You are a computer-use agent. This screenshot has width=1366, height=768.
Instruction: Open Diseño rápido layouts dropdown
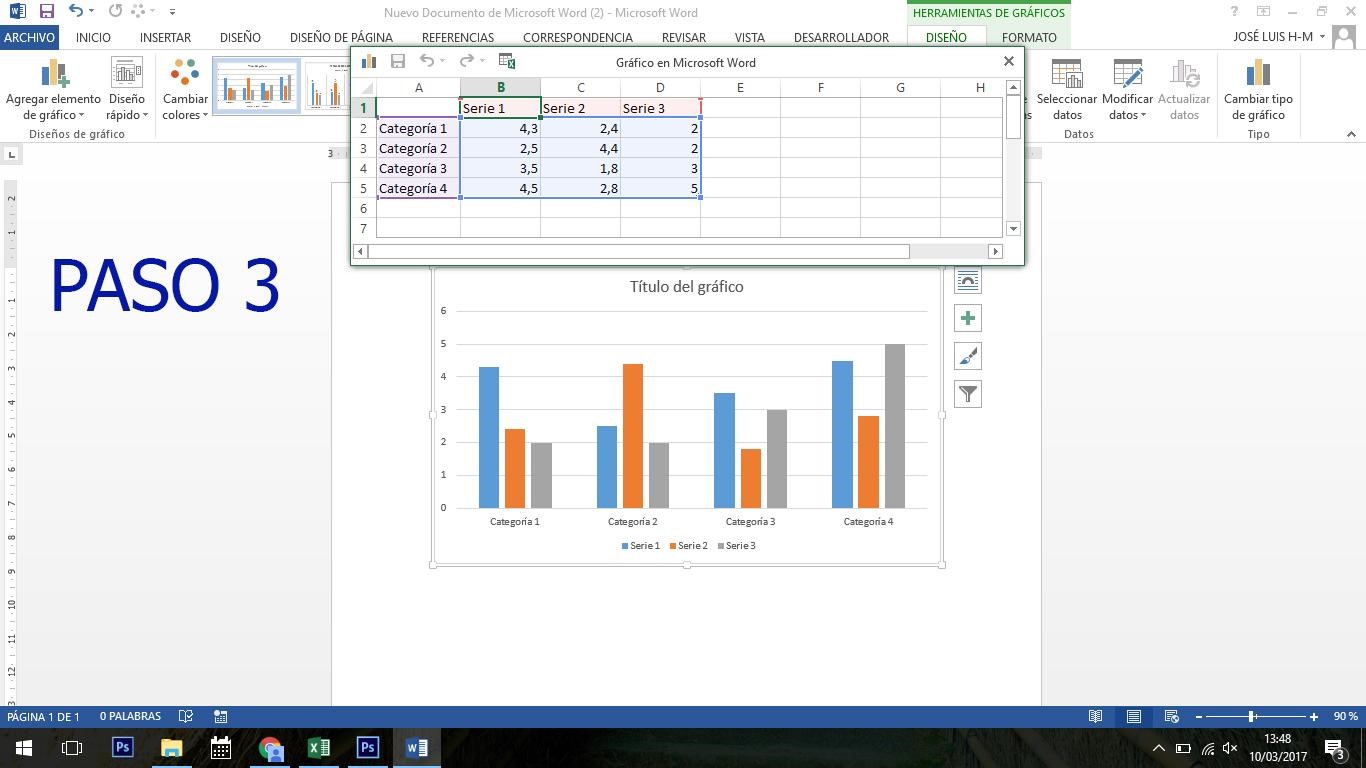coord(127,89)
